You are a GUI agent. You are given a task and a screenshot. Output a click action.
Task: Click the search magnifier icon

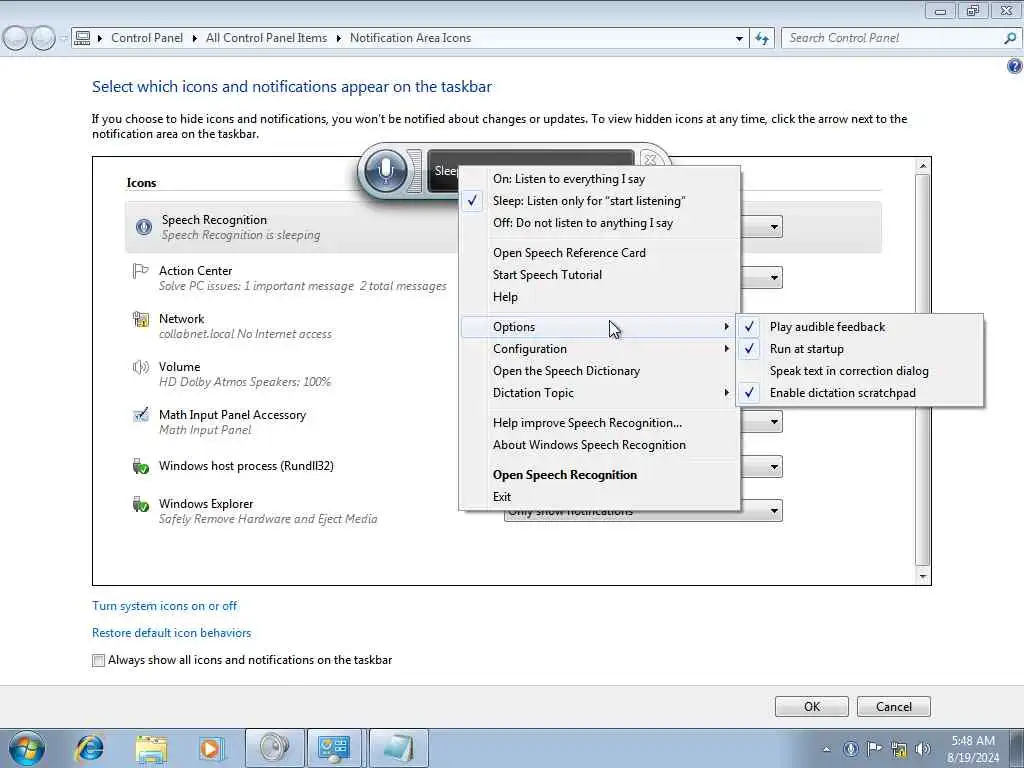[x=1010, y=39]
